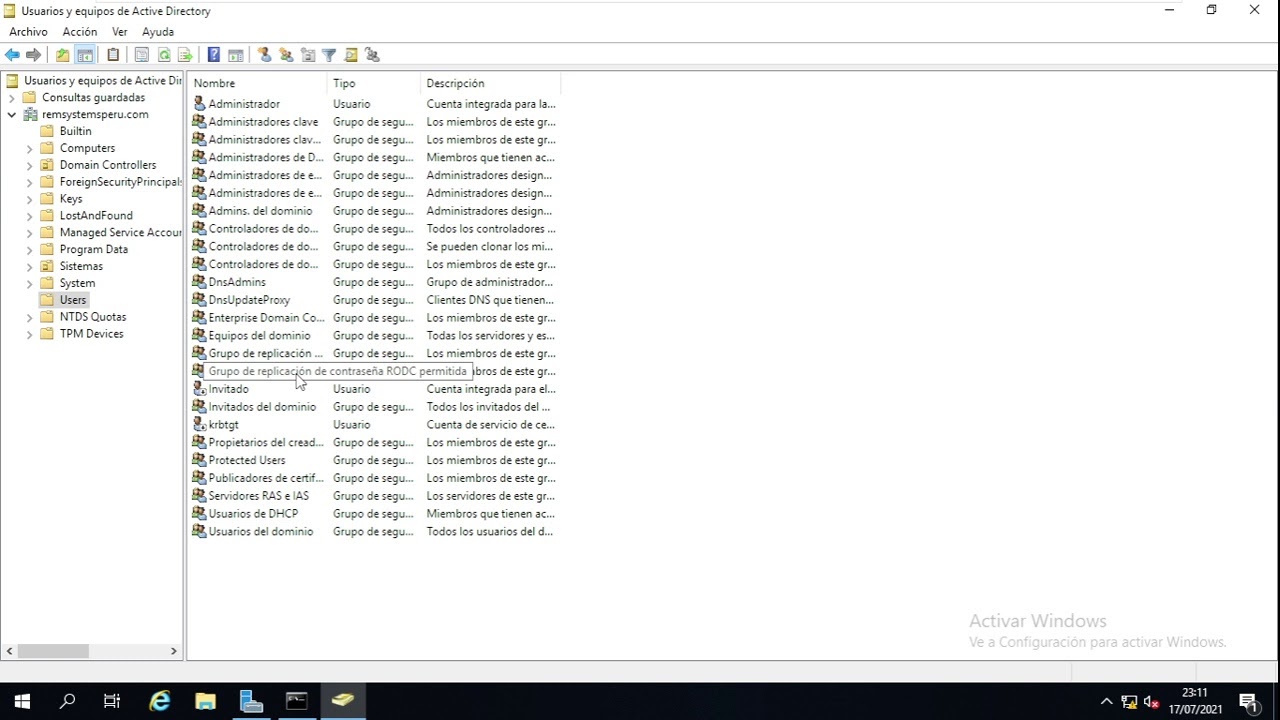The height and width of the screenshot is (720, 1280).
Task: Open Help with the question mark icon
Action: (x=214, y=55)
